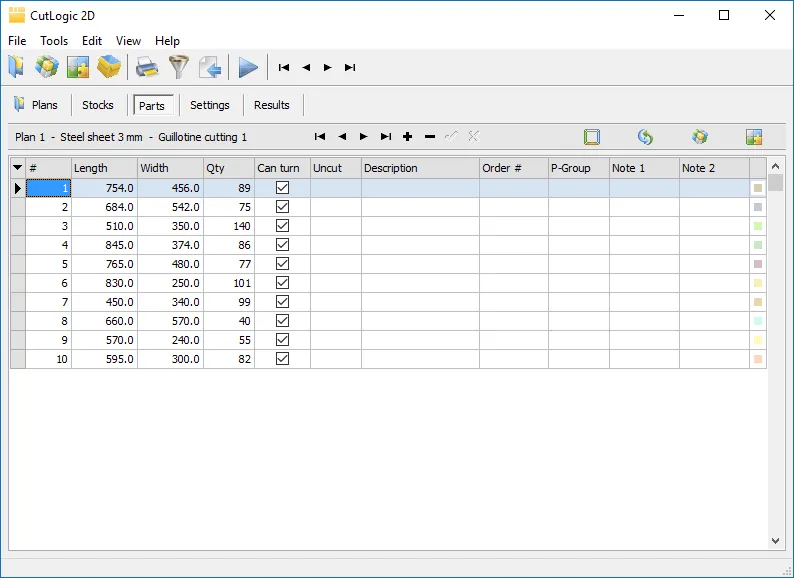Click the blue circular arrows icon

tap(645, 137)
